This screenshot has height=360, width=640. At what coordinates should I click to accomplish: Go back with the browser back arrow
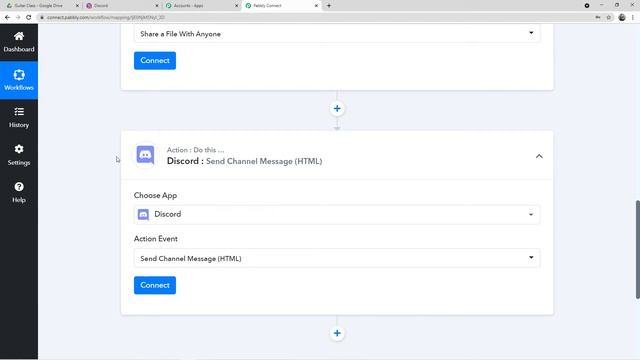pos(7,18)
